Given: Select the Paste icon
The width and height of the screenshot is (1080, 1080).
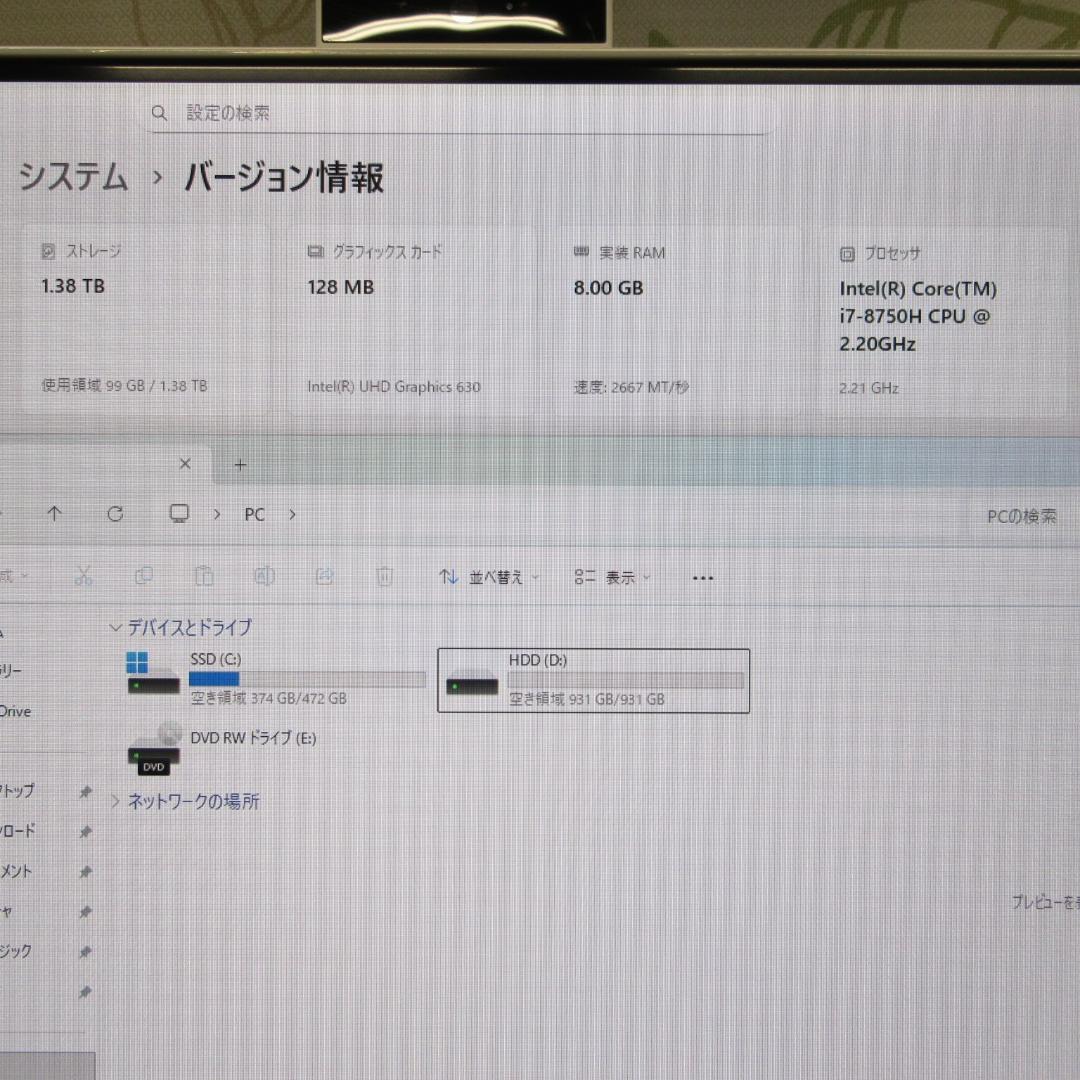Looking at the screenshot, I should click(204, 576).
